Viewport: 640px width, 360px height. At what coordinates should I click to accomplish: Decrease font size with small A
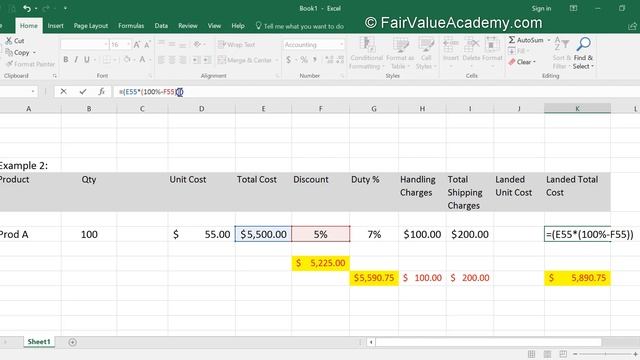click(x=147, y=44)
